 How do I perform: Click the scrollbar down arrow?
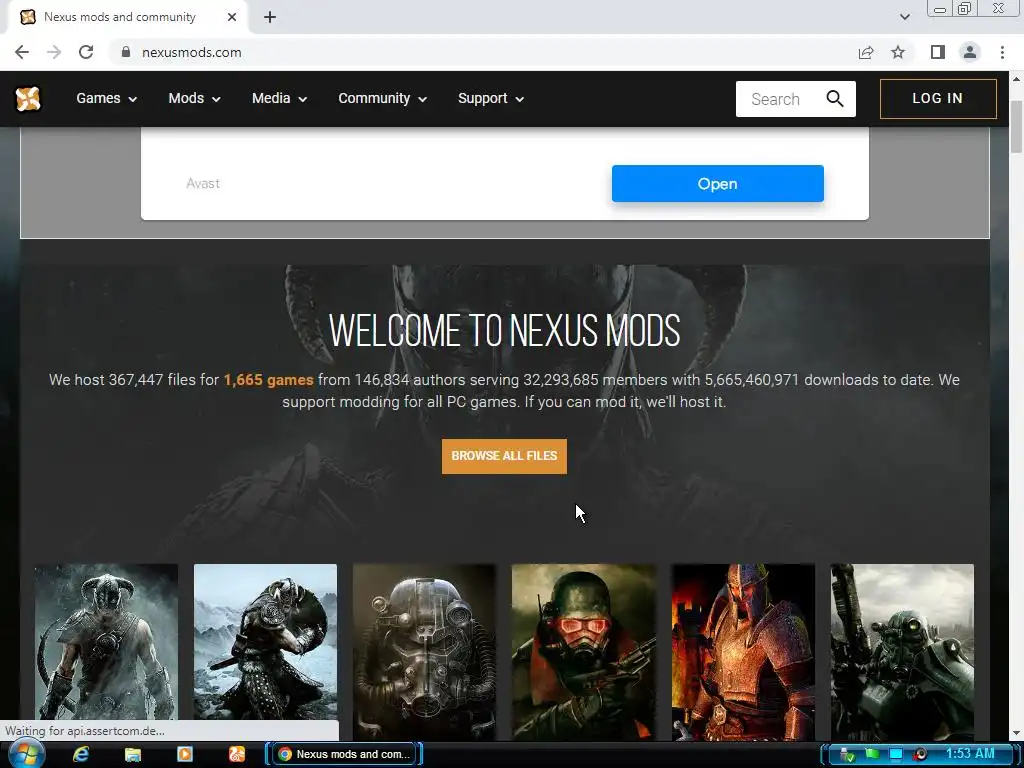pyautogui.click(x=1016, y=733)
